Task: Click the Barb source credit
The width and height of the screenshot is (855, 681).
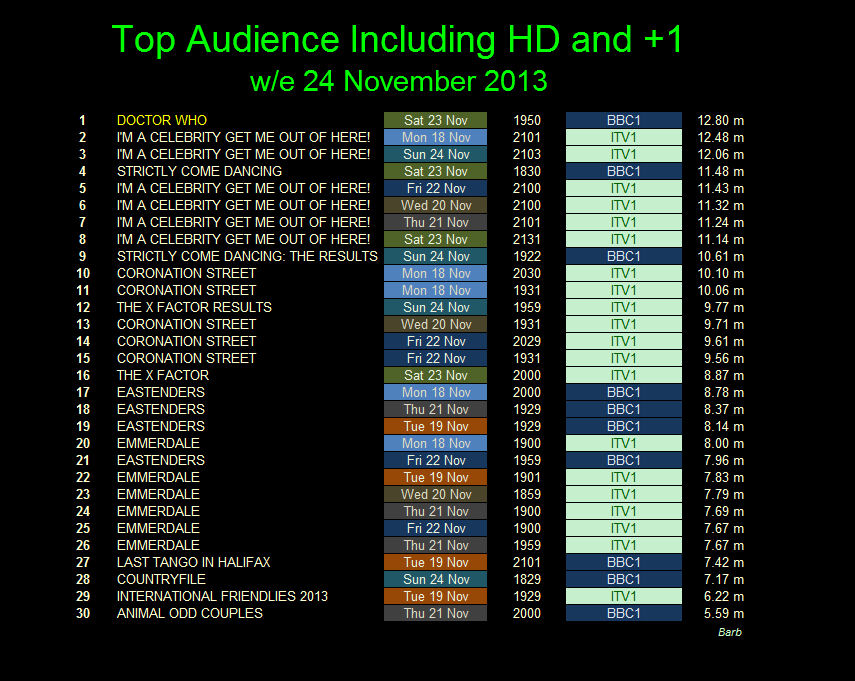Action: tap(730, 632)
